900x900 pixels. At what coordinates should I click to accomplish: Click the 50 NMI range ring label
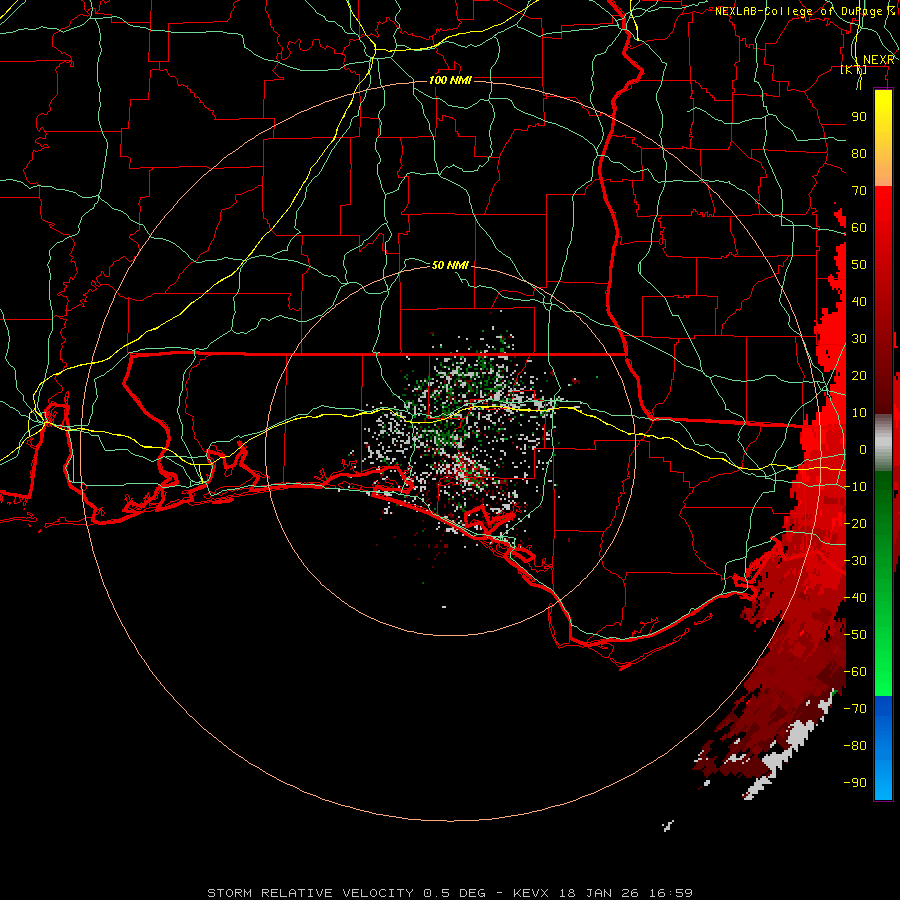click(450, 265)
